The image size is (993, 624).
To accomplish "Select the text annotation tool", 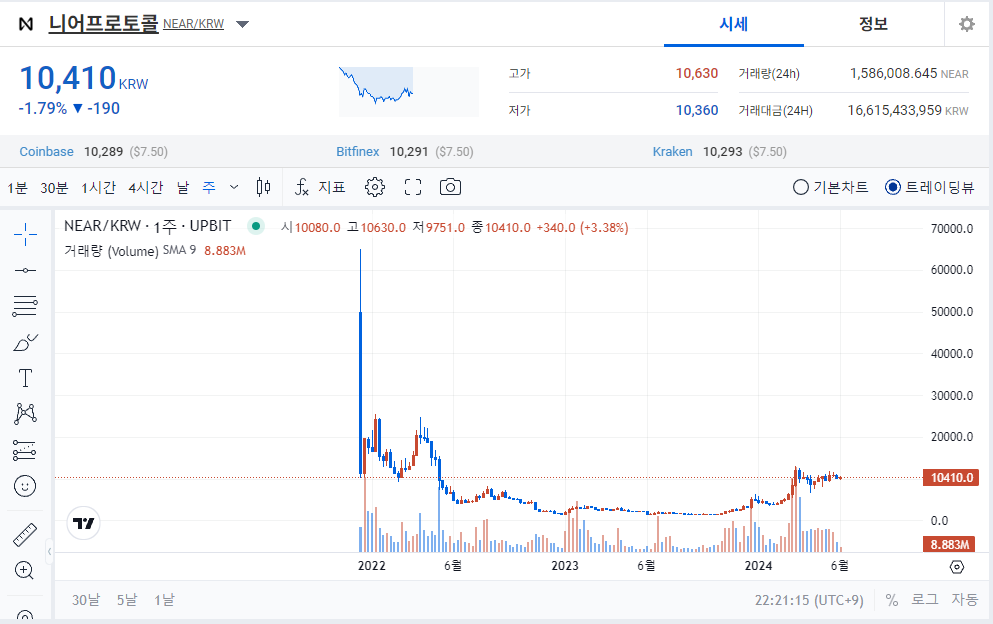I will (x=24, y=377).
